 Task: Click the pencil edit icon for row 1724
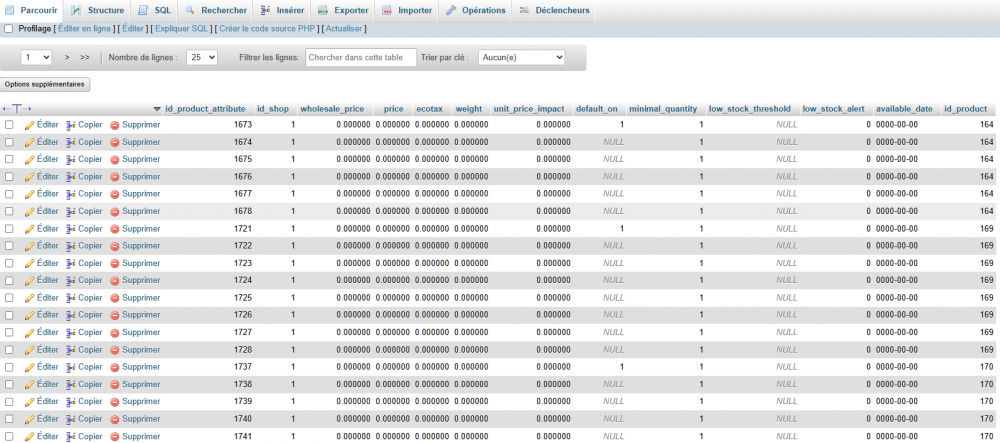point(29,281)
